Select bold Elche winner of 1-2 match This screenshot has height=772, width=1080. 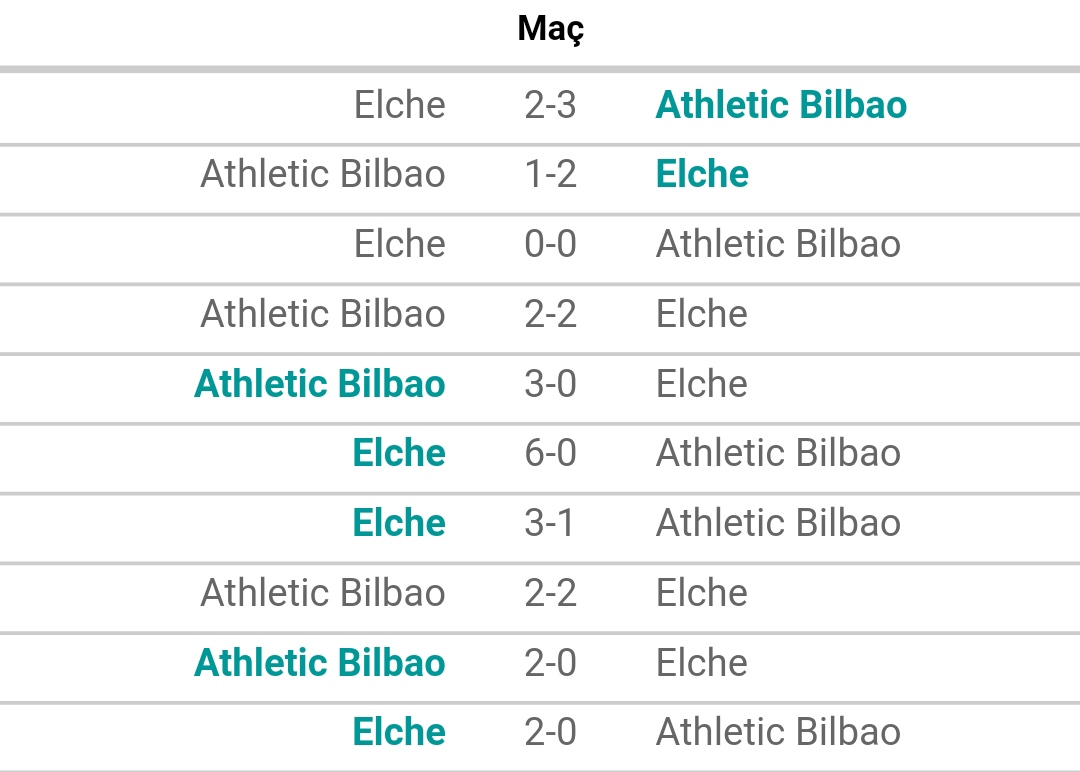702,174
